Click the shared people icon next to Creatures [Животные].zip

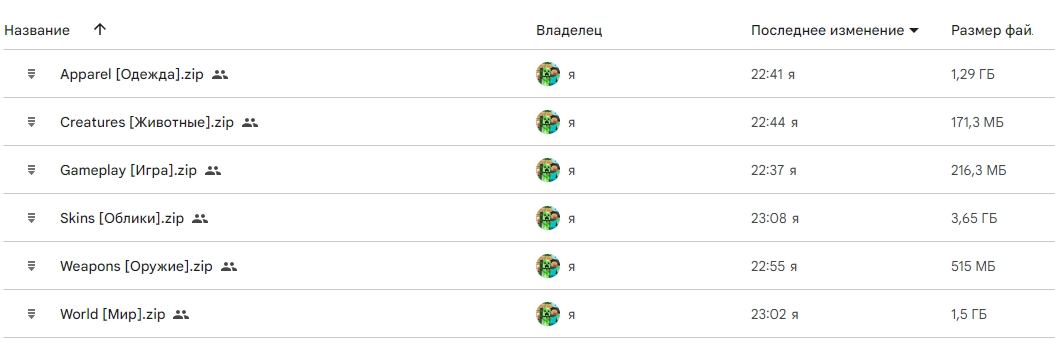click(x=250, y=122)
